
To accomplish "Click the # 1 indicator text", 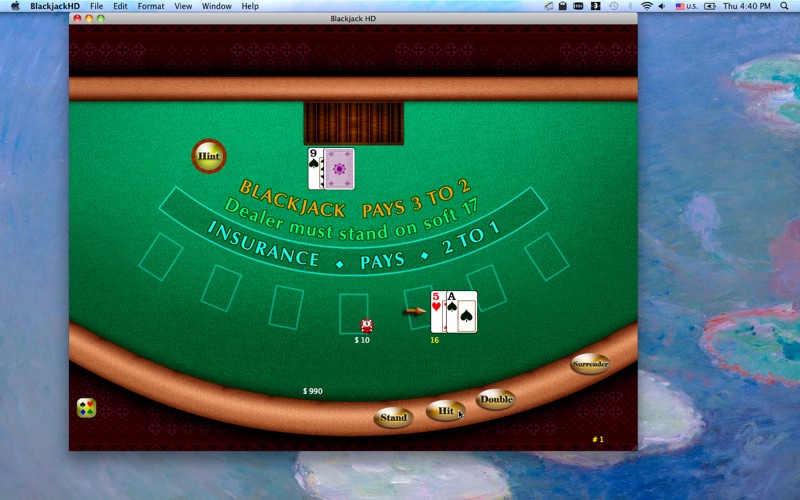I will click(x=598, y=439).
